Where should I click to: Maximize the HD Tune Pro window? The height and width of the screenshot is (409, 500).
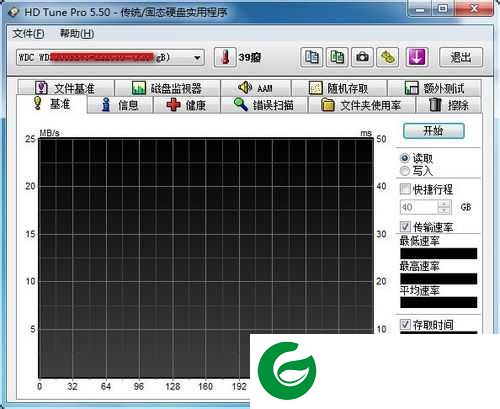click(443, 9)
